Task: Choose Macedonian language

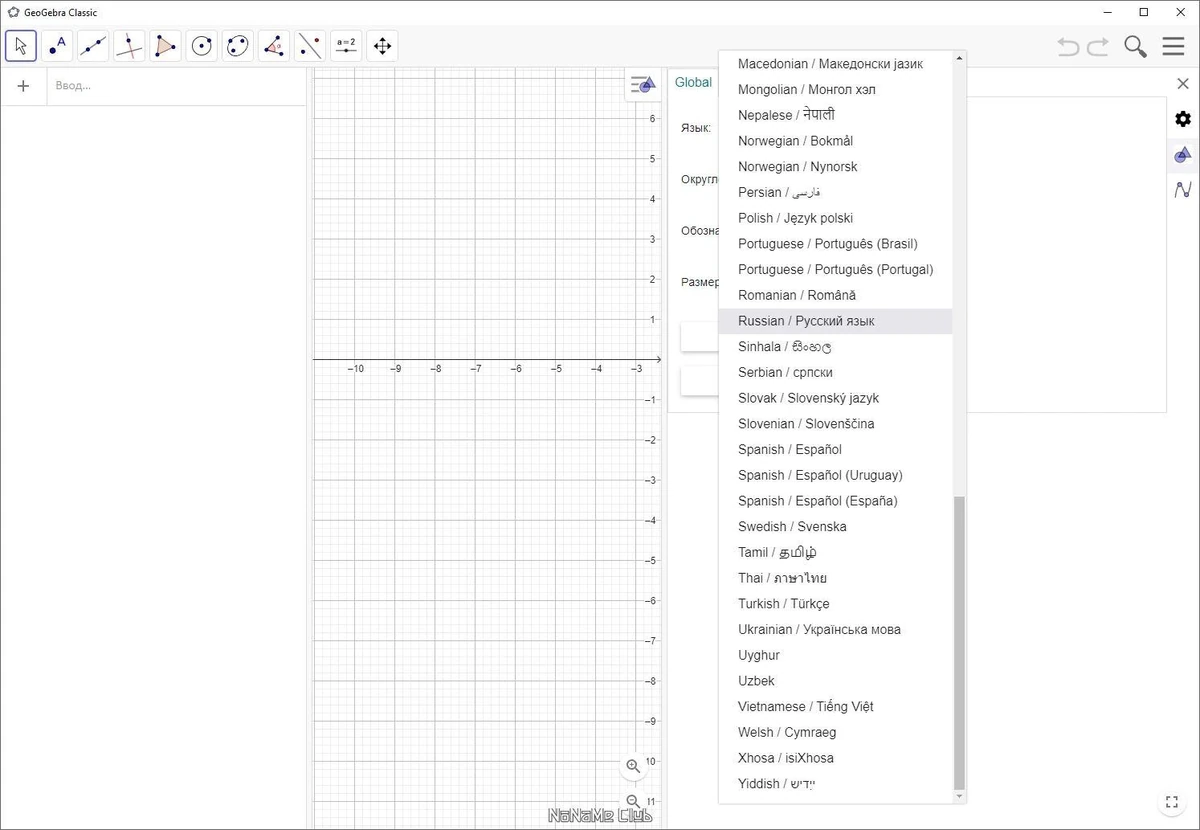Action: pos(835,64)
